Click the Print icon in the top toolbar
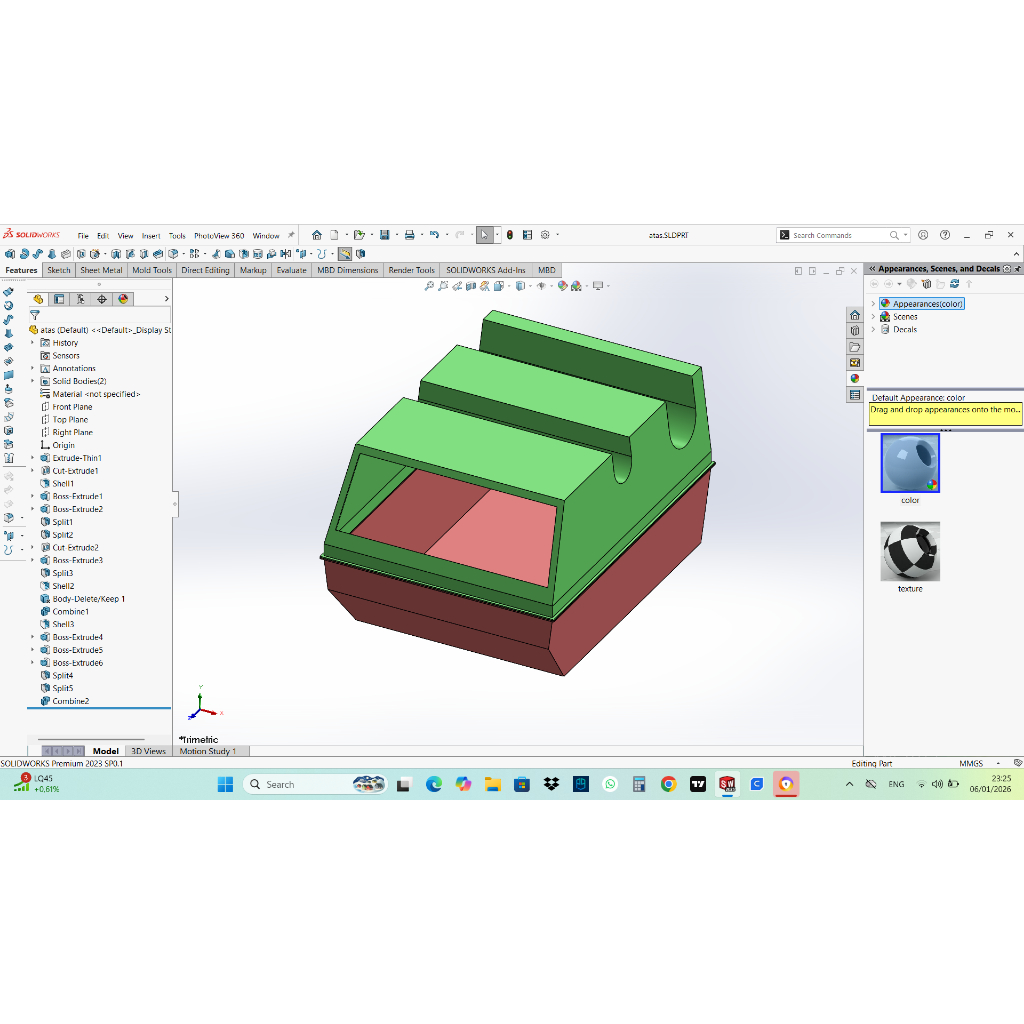 point(409,235)
